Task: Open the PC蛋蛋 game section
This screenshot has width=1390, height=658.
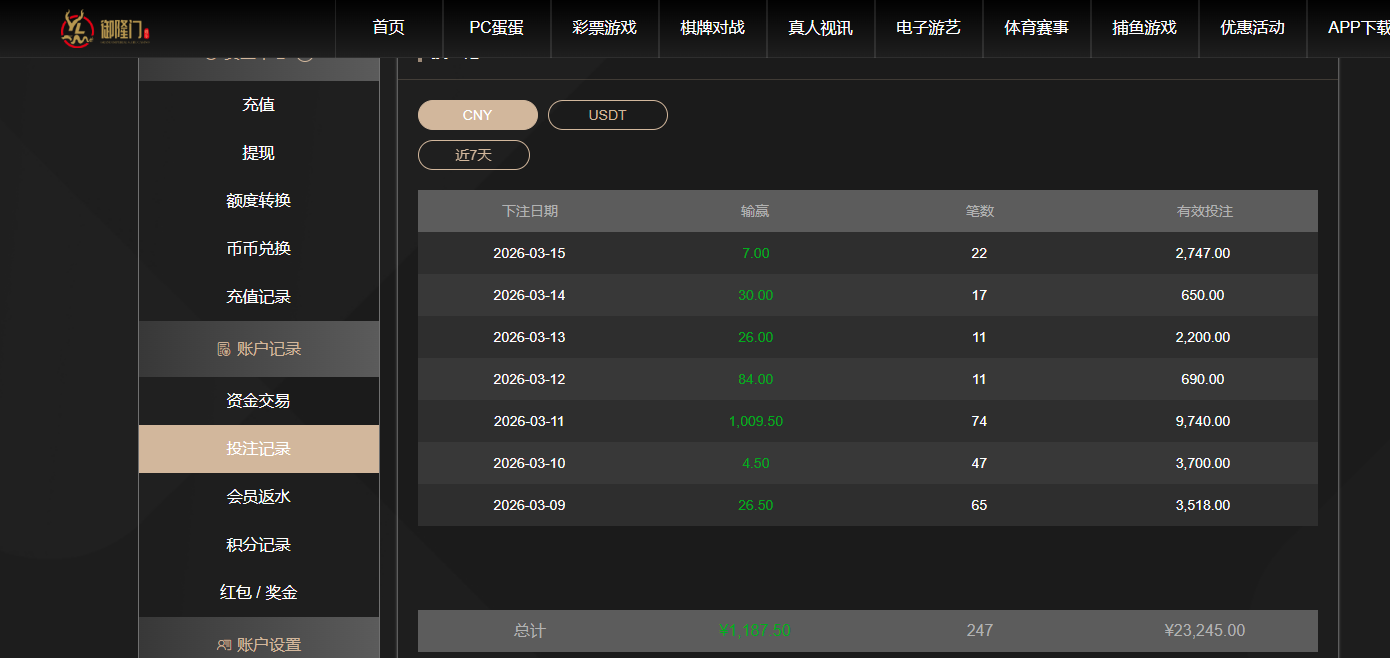Action: [x=495, y=28]
